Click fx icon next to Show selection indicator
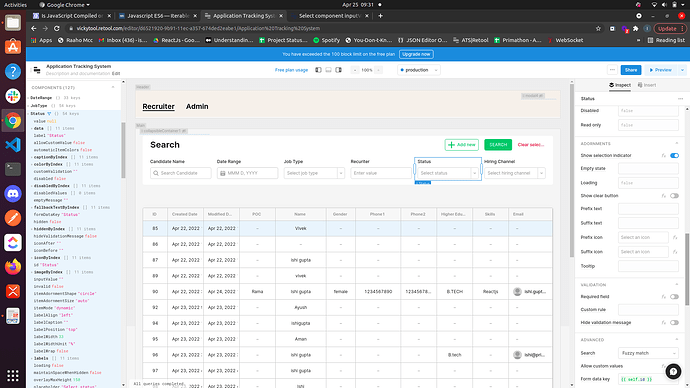The width and height of the screenshot is (690, 388). tap(664, 156)
